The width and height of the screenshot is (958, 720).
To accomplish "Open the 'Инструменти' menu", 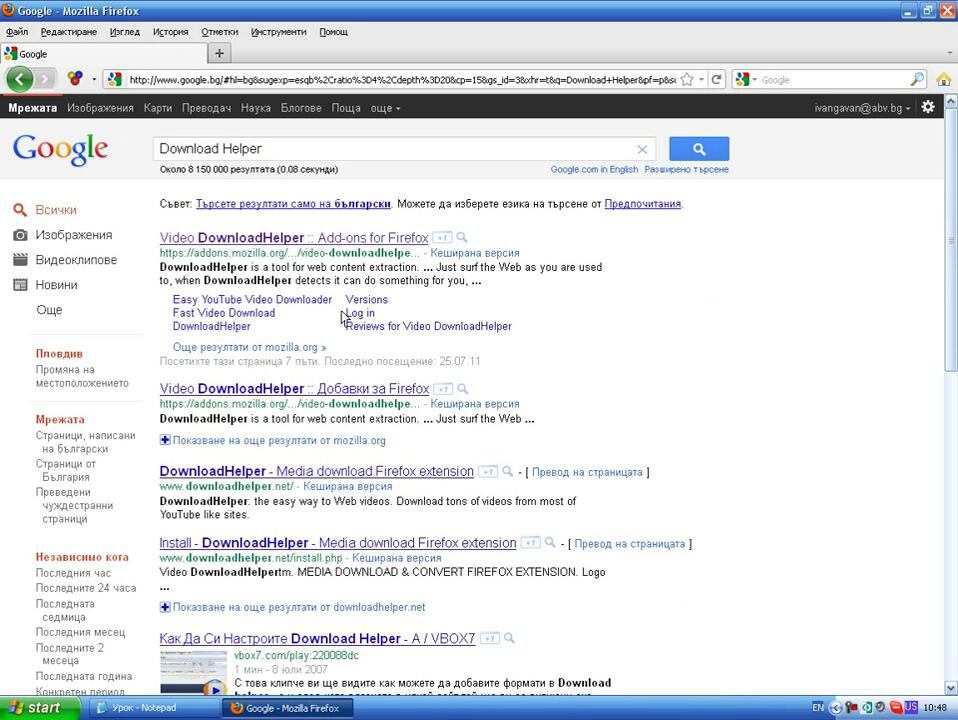I will [278, 32].
